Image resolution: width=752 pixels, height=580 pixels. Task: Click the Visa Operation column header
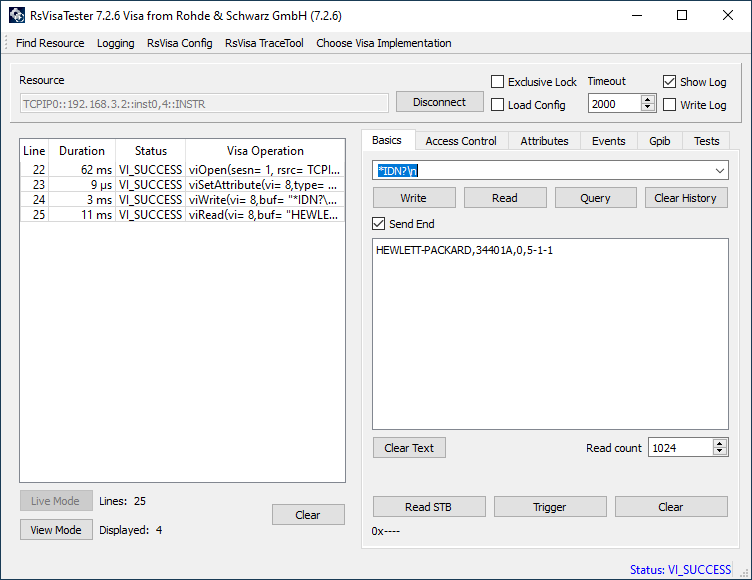(x=265, y=151)
